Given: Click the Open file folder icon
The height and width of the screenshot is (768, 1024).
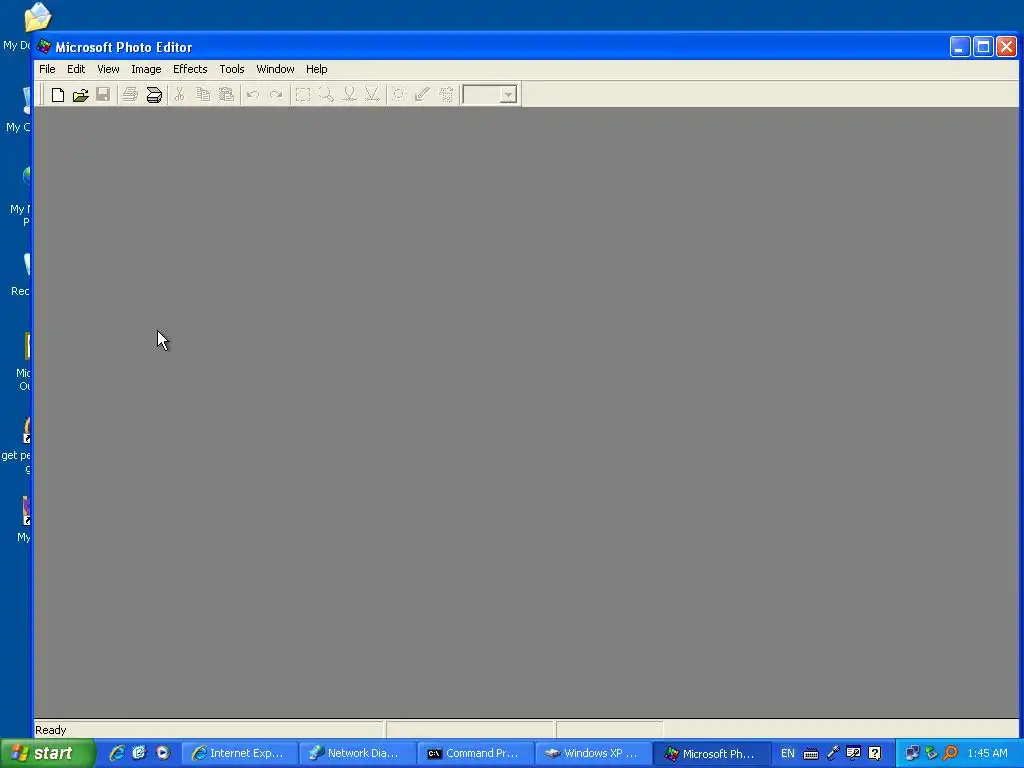Looking at the screenshot, I should pos(80,95).
